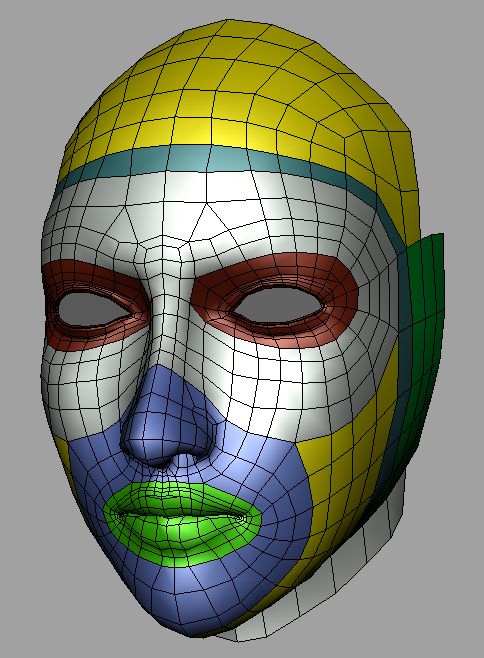This screenshot has height=658, width=484.
Task: Click the right eye socket opening
Action: click(x=278, y=305)
